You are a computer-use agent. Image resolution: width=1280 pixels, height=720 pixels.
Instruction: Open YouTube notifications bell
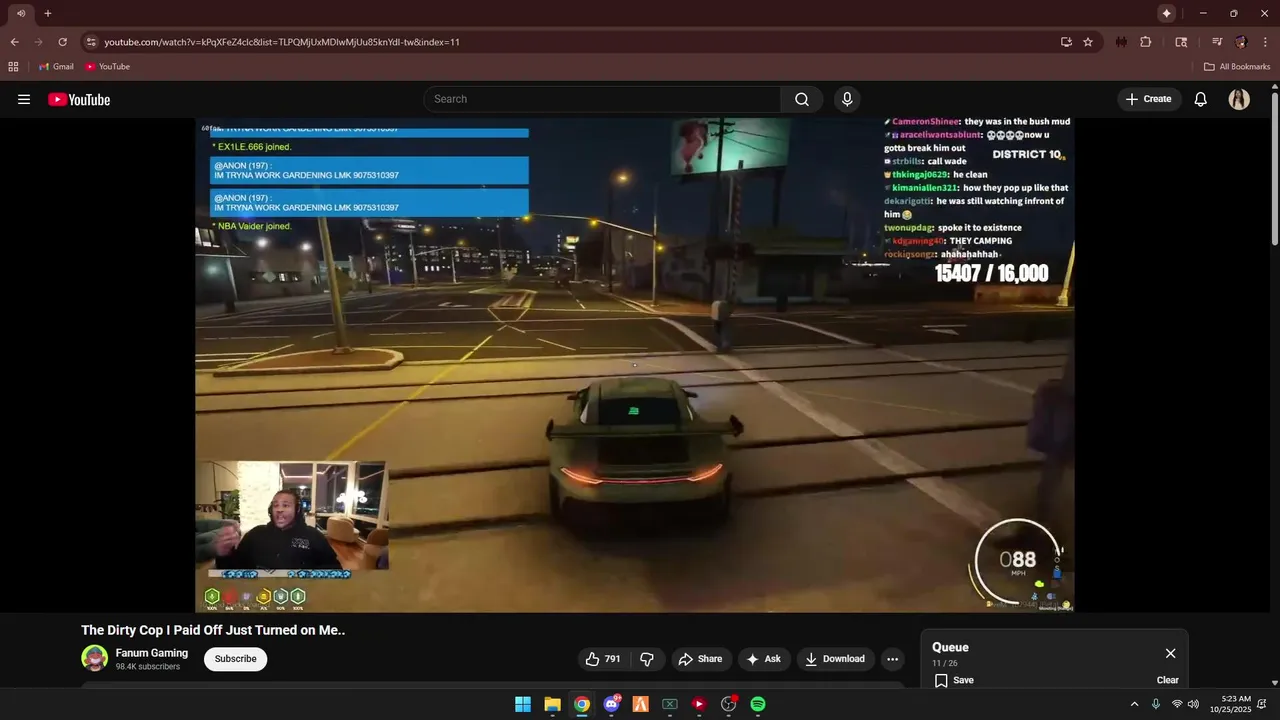point(1201,99)
